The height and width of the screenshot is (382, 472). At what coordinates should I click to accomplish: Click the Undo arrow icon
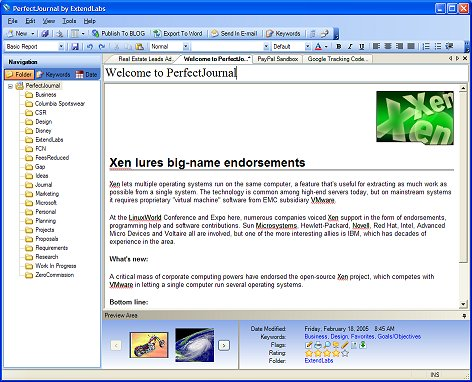(x=90, y=47)
